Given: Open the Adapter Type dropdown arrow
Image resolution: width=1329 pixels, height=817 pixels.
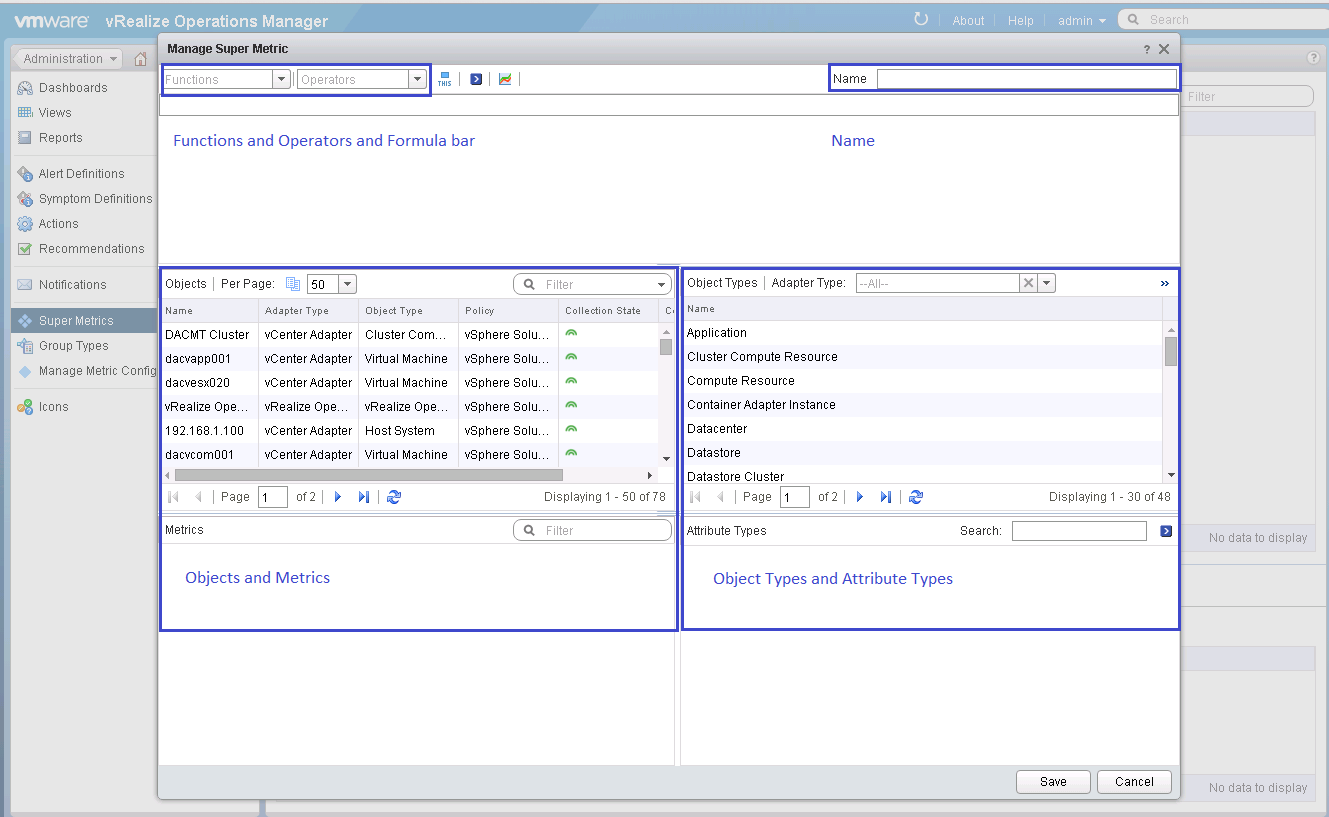Looking at the screenshot, I should 1046,283.
